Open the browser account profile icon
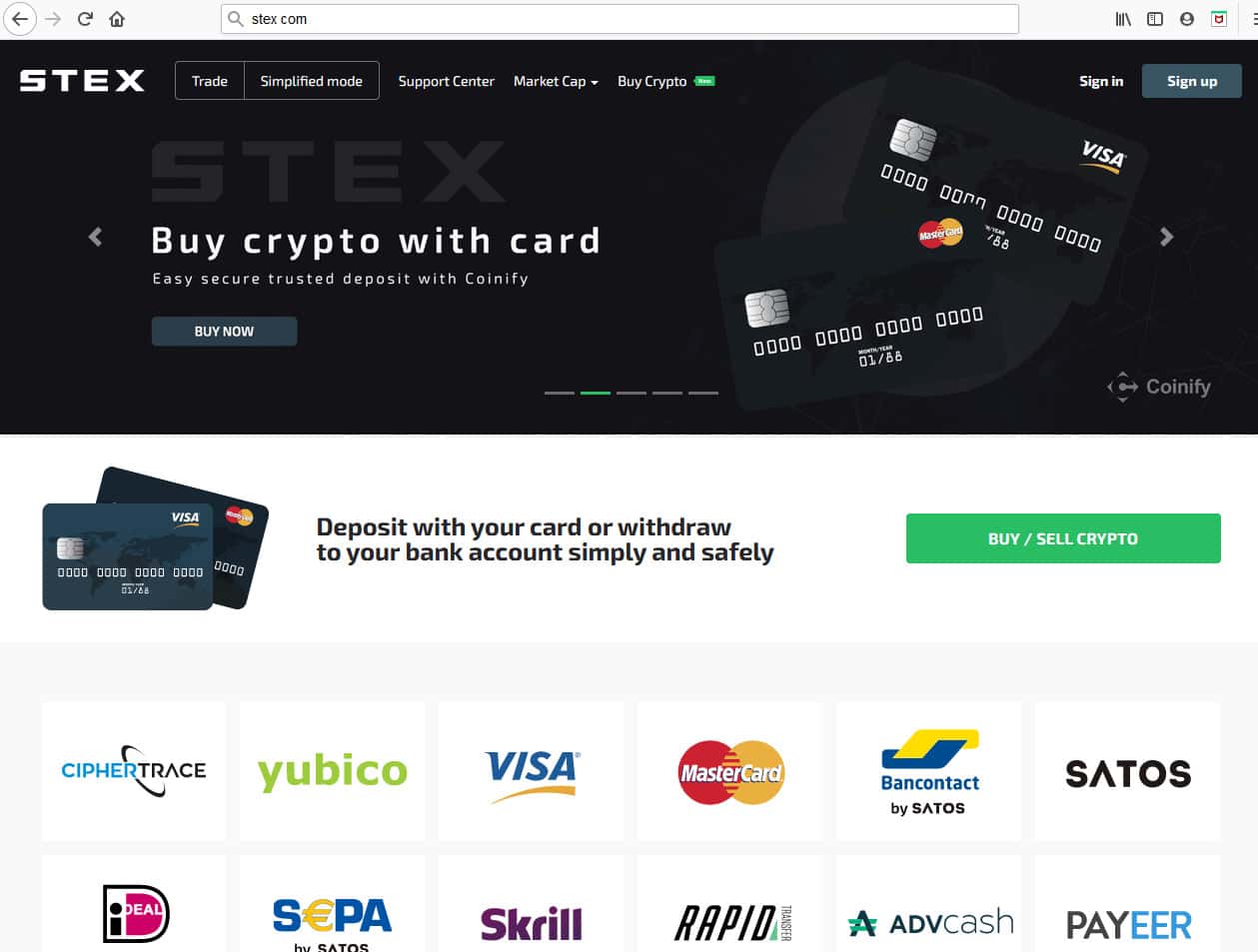The image size is (1258, 952). pyautogui.click(x=1187, y=19)
